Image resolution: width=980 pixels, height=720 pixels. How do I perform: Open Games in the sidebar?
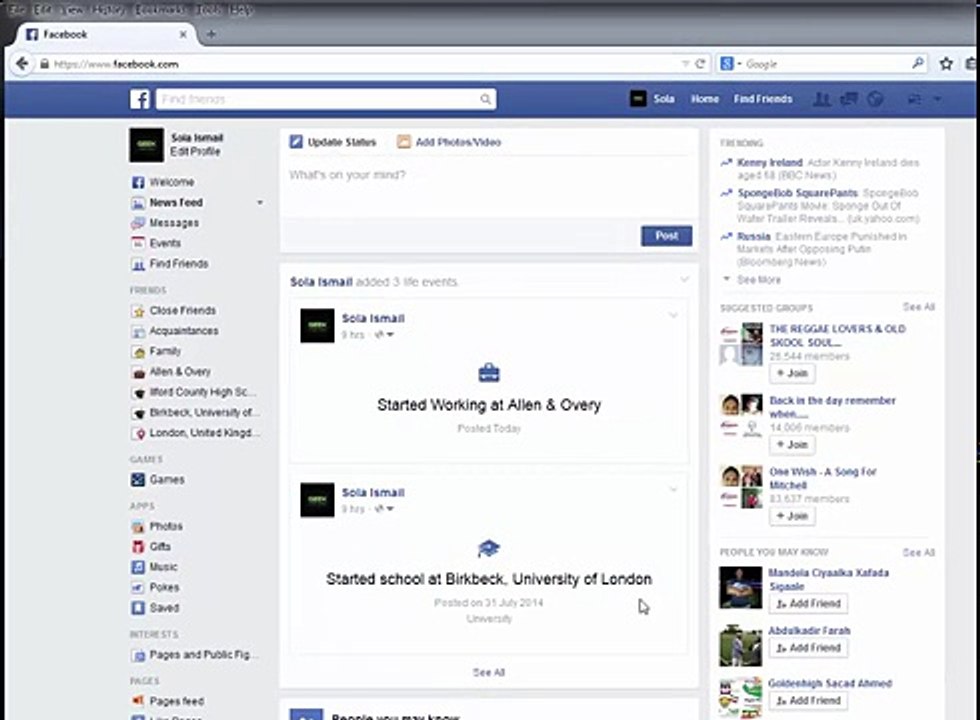(x=158, y=479)
